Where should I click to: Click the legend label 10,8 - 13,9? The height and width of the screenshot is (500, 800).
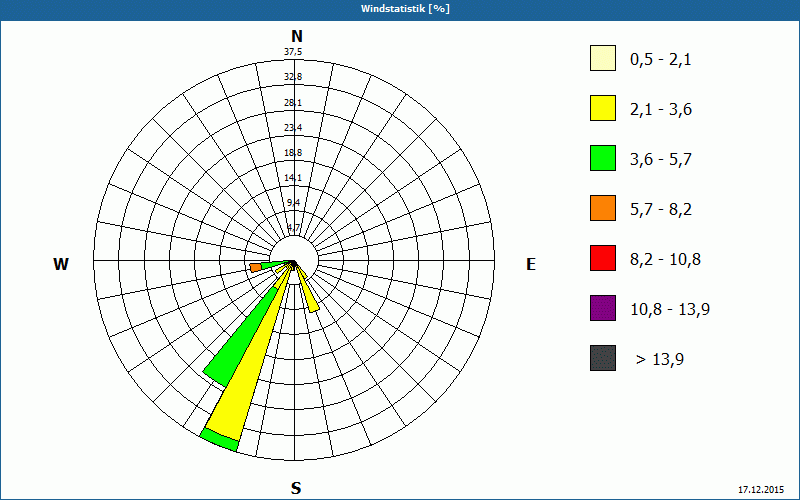click(670, 310)
